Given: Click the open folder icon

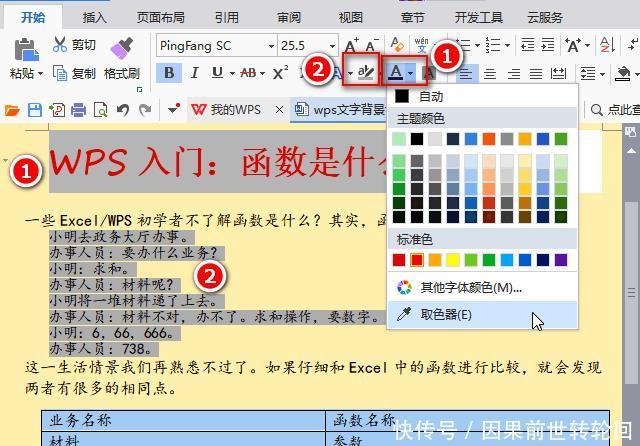Looking at the screenshot, I should tap(12, 110).
